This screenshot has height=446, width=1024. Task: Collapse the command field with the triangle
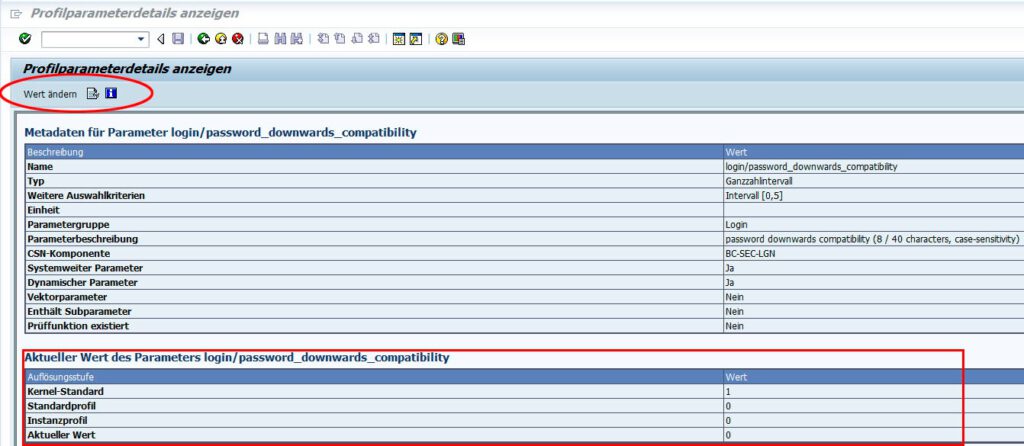pos(161,39)
